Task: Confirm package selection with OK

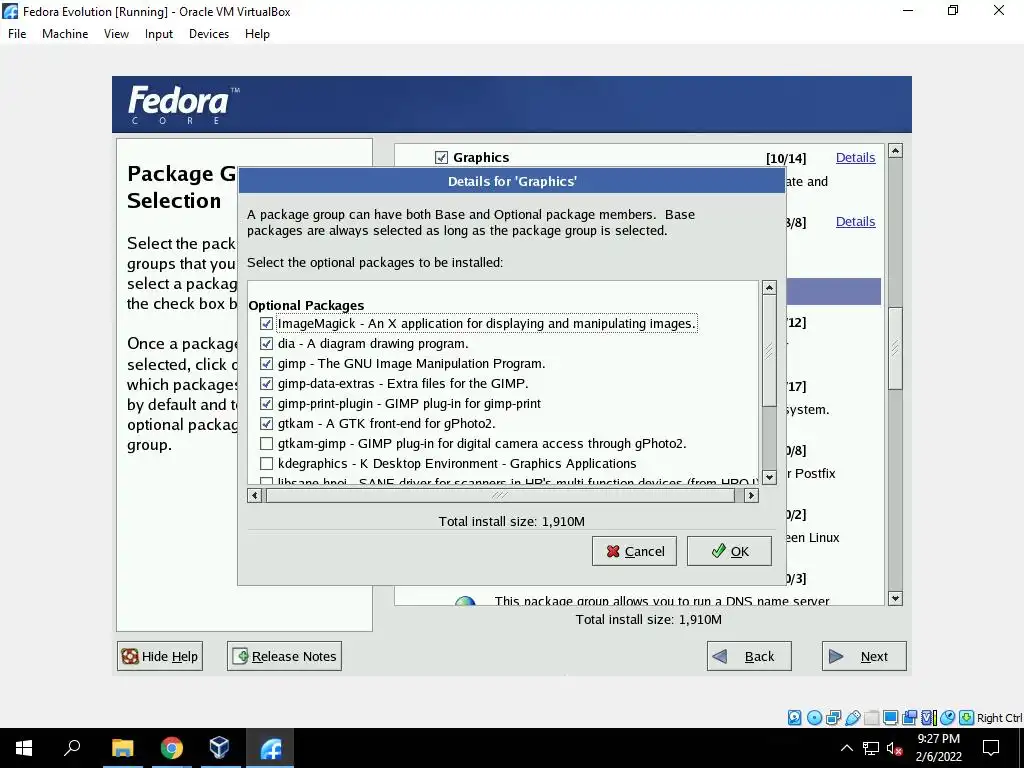Action: [x=729, y=551]
